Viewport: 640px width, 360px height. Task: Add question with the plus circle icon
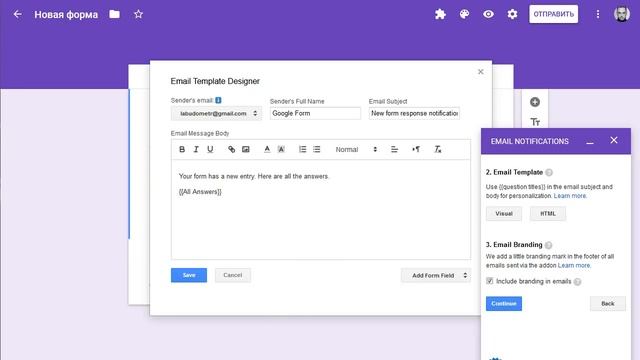[x=535, y=102]
